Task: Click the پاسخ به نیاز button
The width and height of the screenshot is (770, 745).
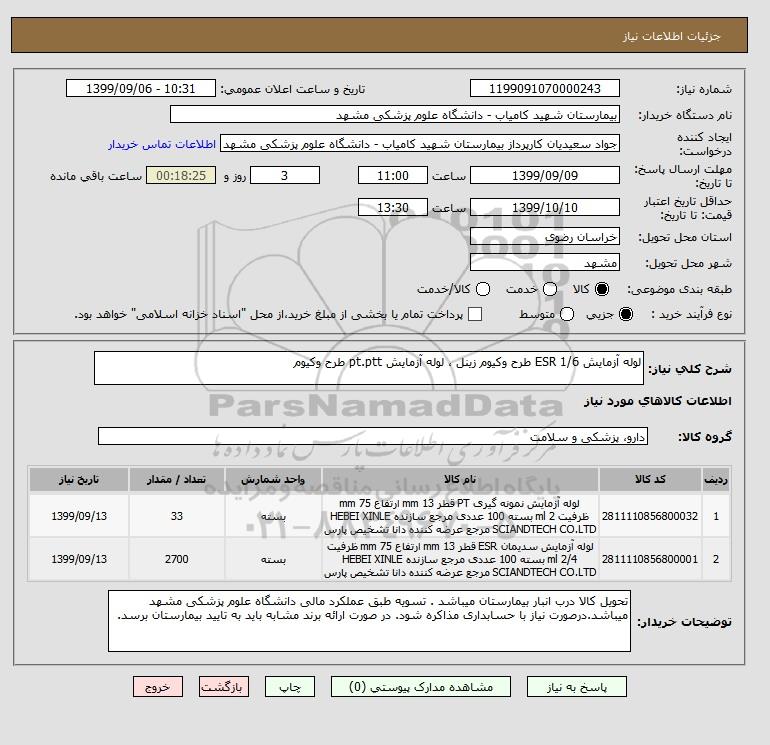Action: (577, 687)
